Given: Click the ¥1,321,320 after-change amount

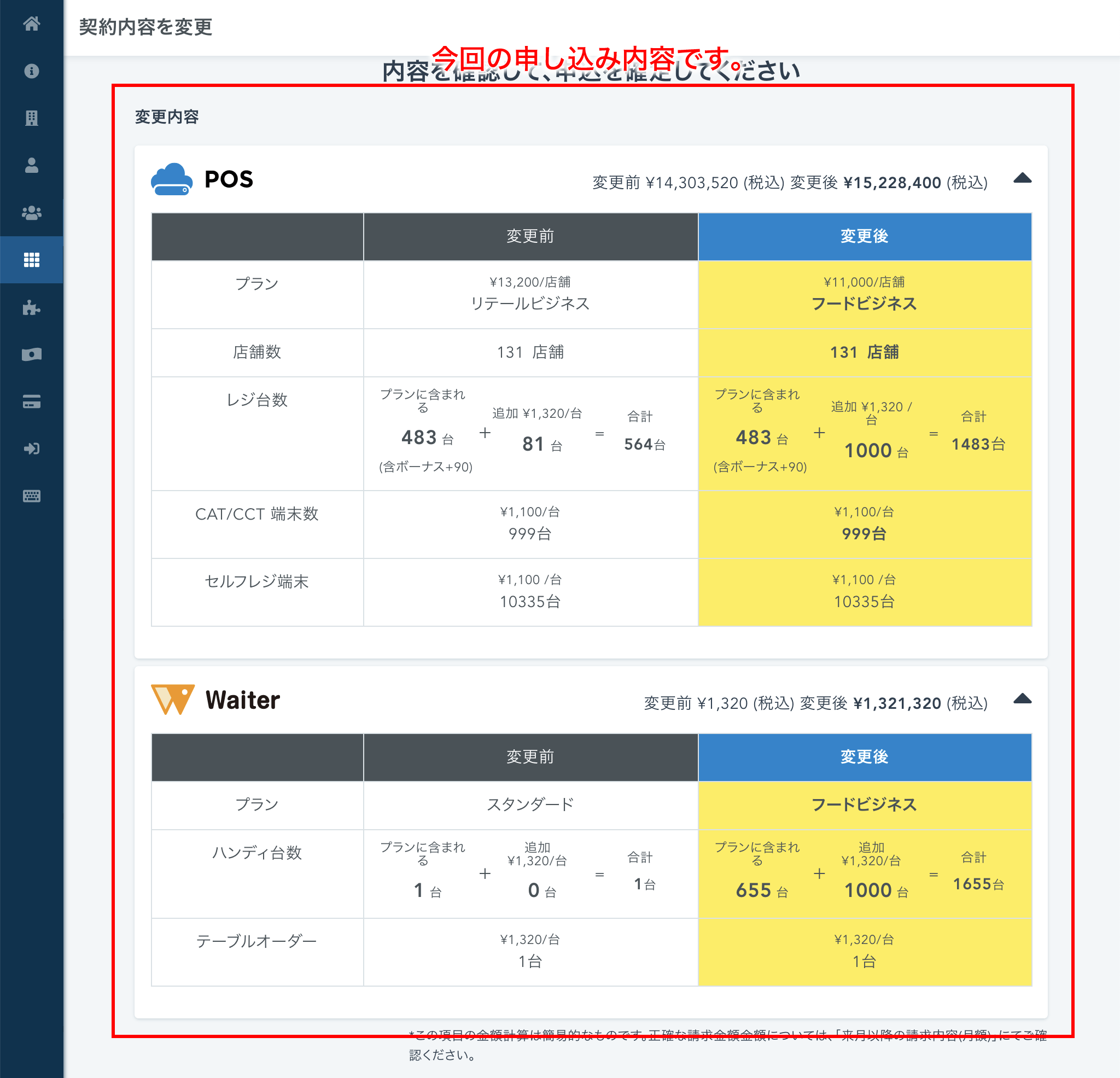Looking at the screenshot, I should [x=897, y=703].
